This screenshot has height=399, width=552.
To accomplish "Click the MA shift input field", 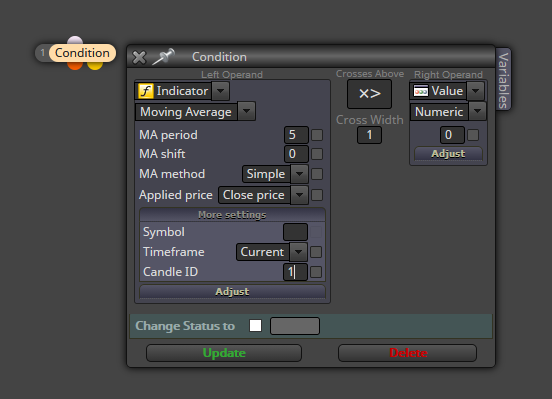I will click(296, 154).
